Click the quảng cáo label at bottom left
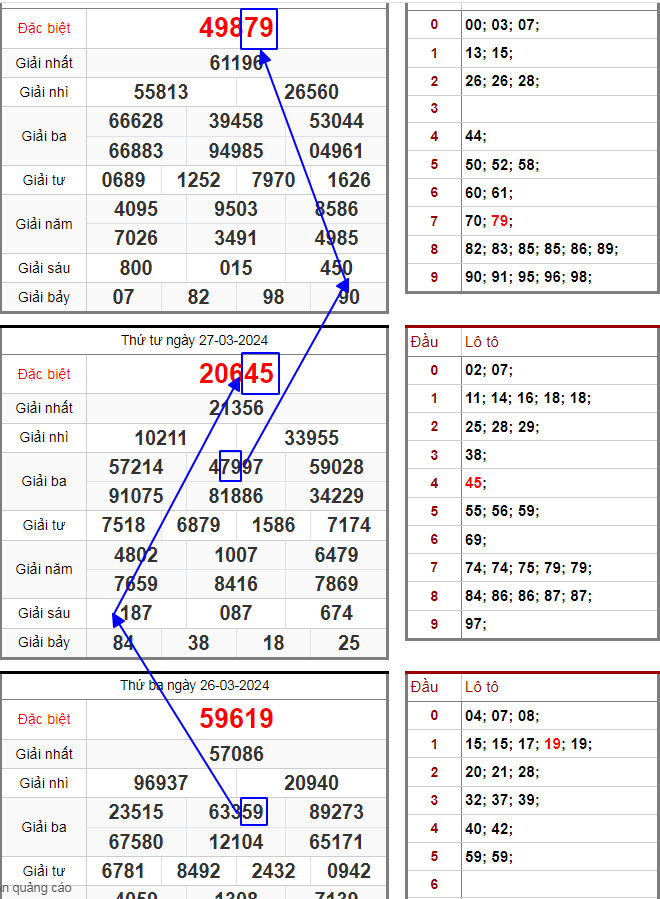 tap(36, 888)
